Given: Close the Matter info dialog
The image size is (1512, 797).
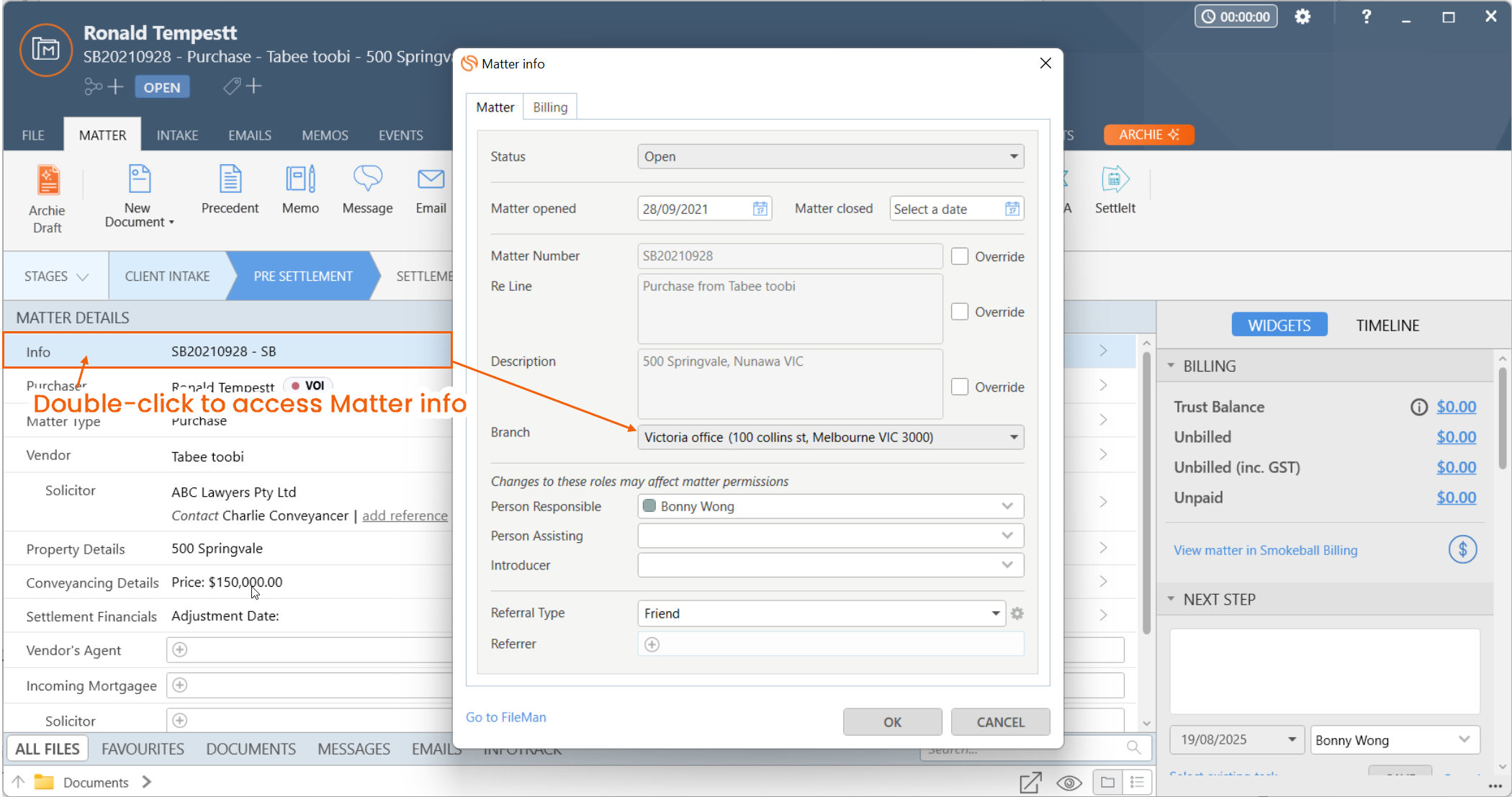Looking at the screenshot, I should pyautogui.click(x=1045, y=63).
